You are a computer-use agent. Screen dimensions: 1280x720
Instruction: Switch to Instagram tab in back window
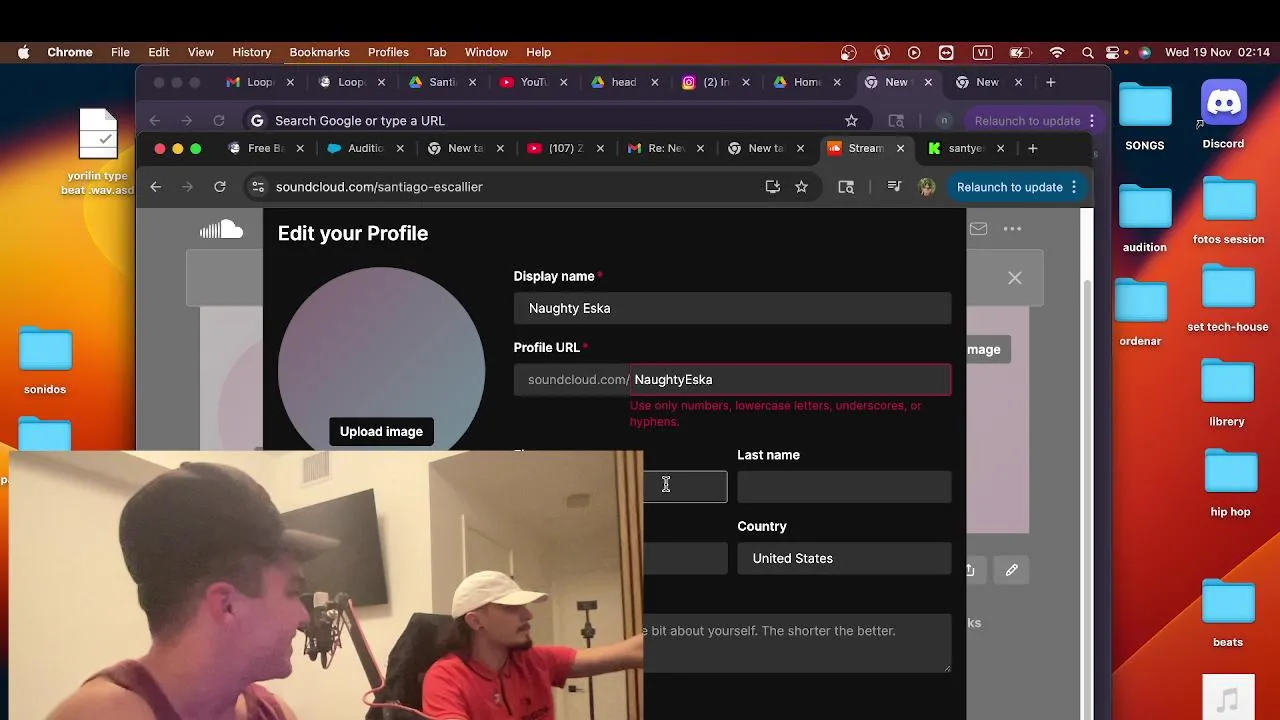coord(715,82)
